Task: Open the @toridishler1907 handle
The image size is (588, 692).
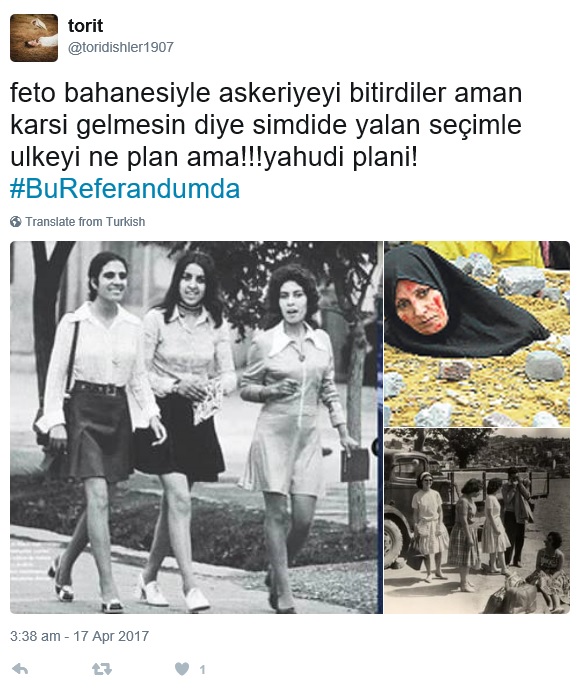Action: 121,47
